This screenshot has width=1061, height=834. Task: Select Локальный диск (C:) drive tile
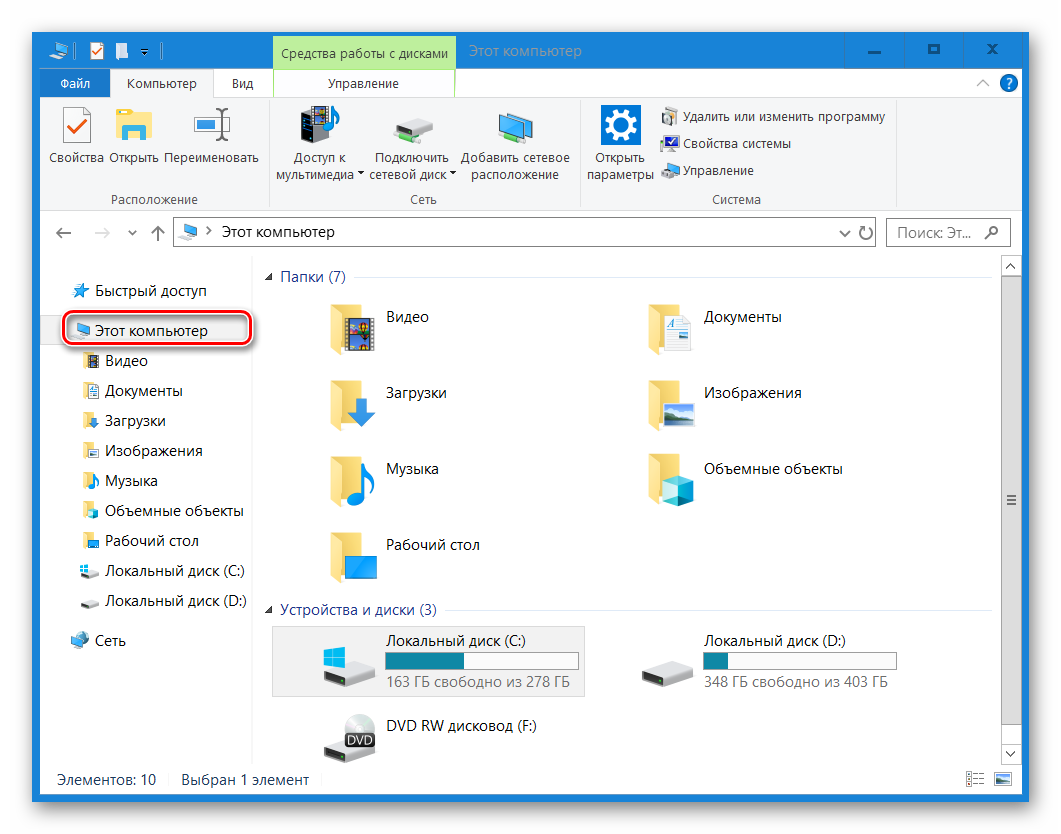click(428, 662)
